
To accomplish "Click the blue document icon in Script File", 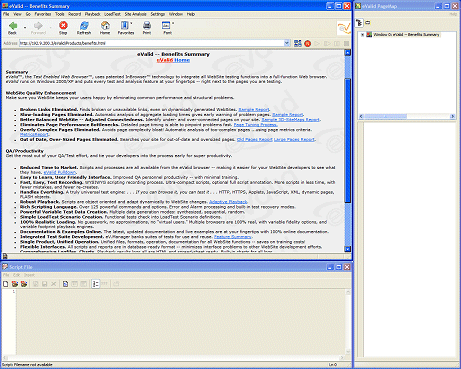I will pos(65,284).
